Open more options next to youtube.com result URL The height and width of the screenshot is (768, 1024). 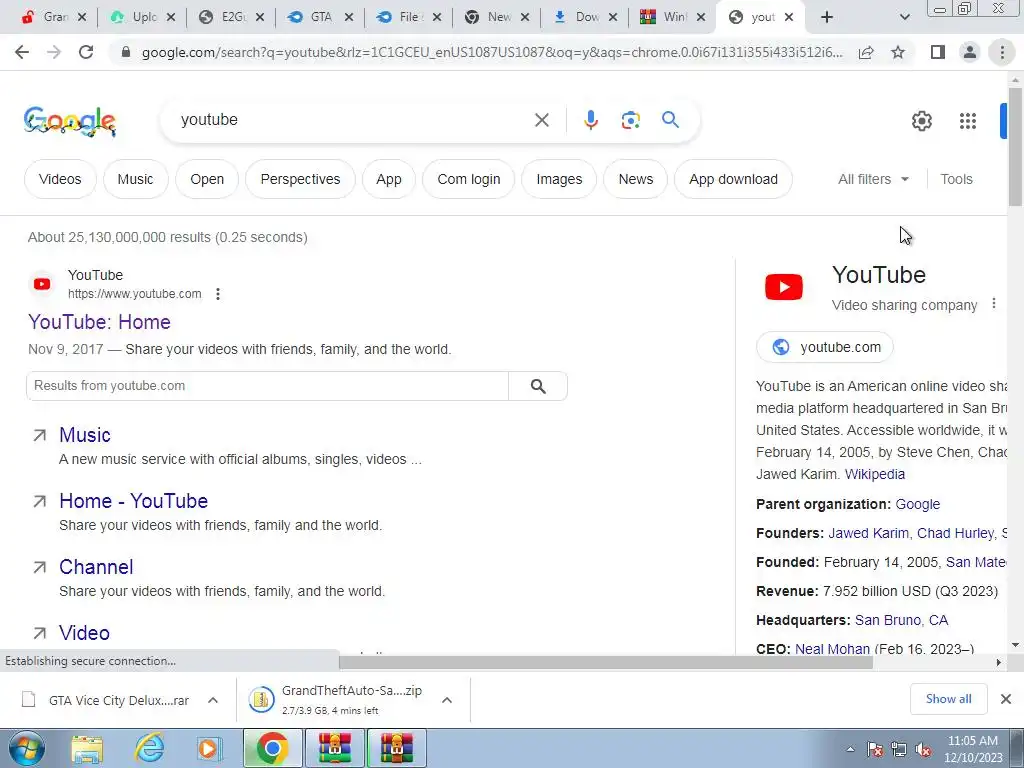point(218,294)
